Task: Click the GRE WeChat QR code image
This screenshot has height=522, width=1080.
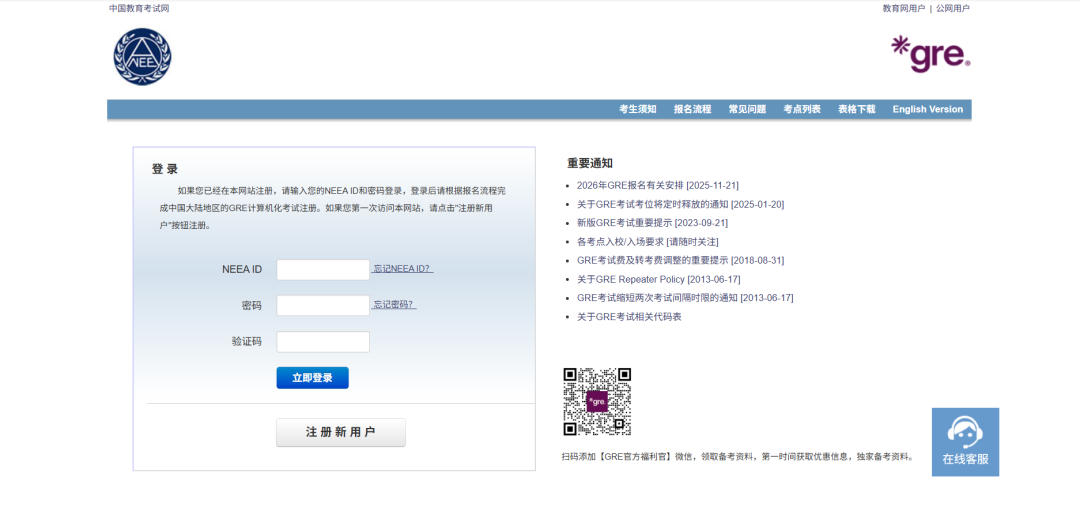Action: coord(597,401)
